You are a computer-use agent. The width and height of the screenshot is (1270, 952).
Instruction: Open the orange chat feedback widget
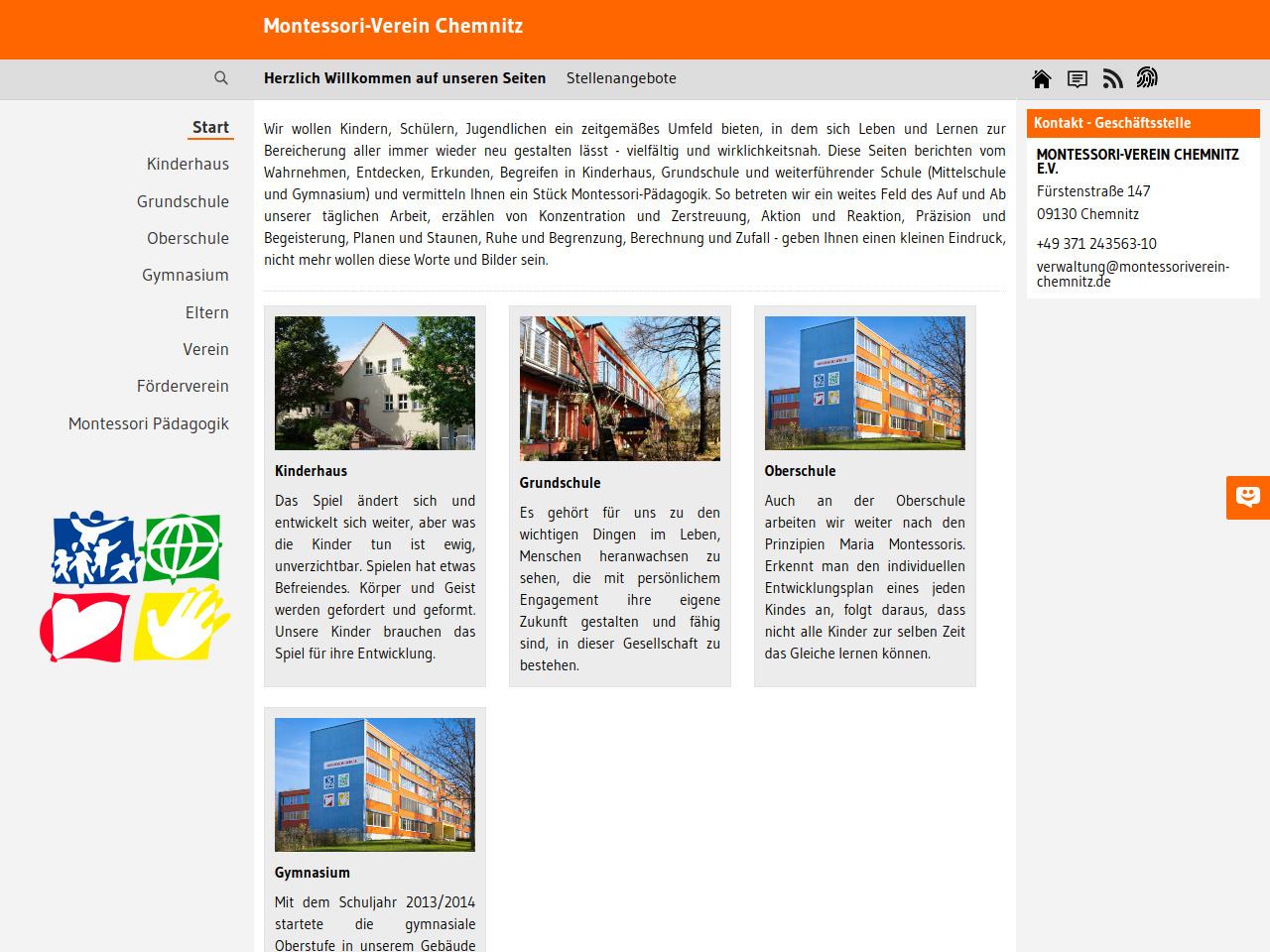pyautogui.click(x=1248, y=498)
